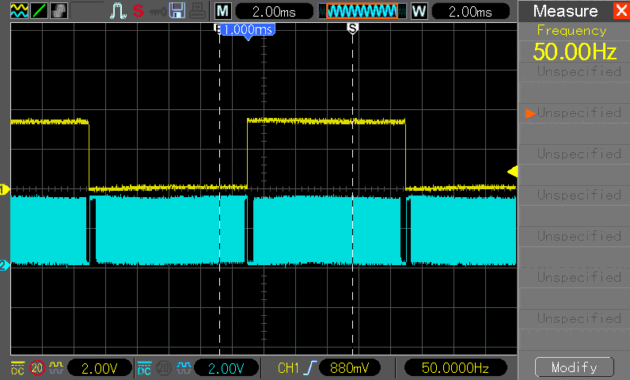630x380 pixels.
Task: Click the cyan CH2 DC coupling icon
Action: click(x=144, y=368)
